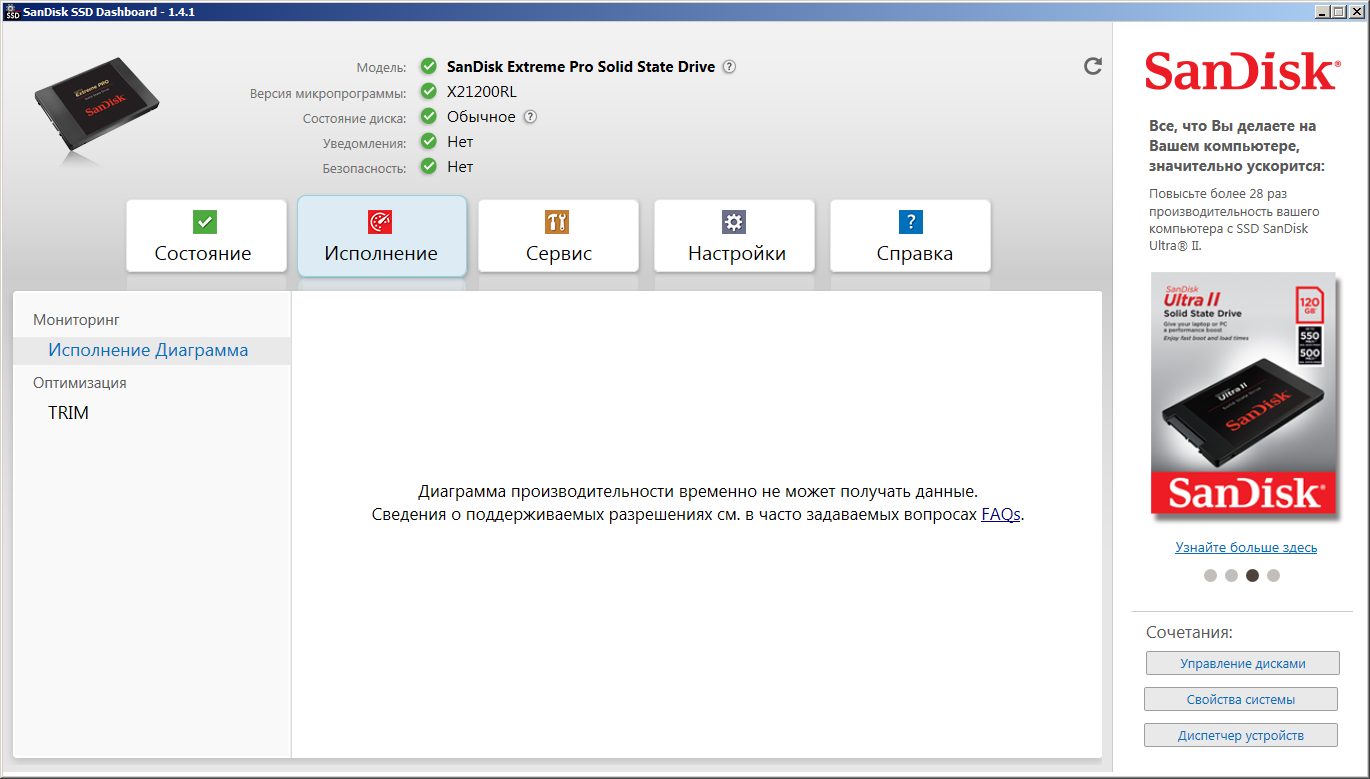Viewport: 1370px width, 779px height.
Task: Go to the Настройки tab
Action: pyautogui.click(x=735, y=236)
